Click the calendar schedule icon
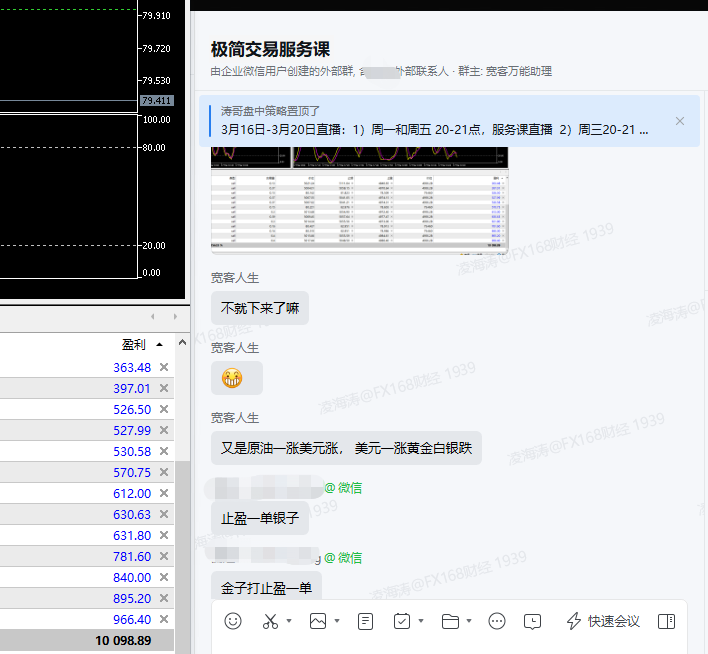708x654 pixels. click(402, 621)
